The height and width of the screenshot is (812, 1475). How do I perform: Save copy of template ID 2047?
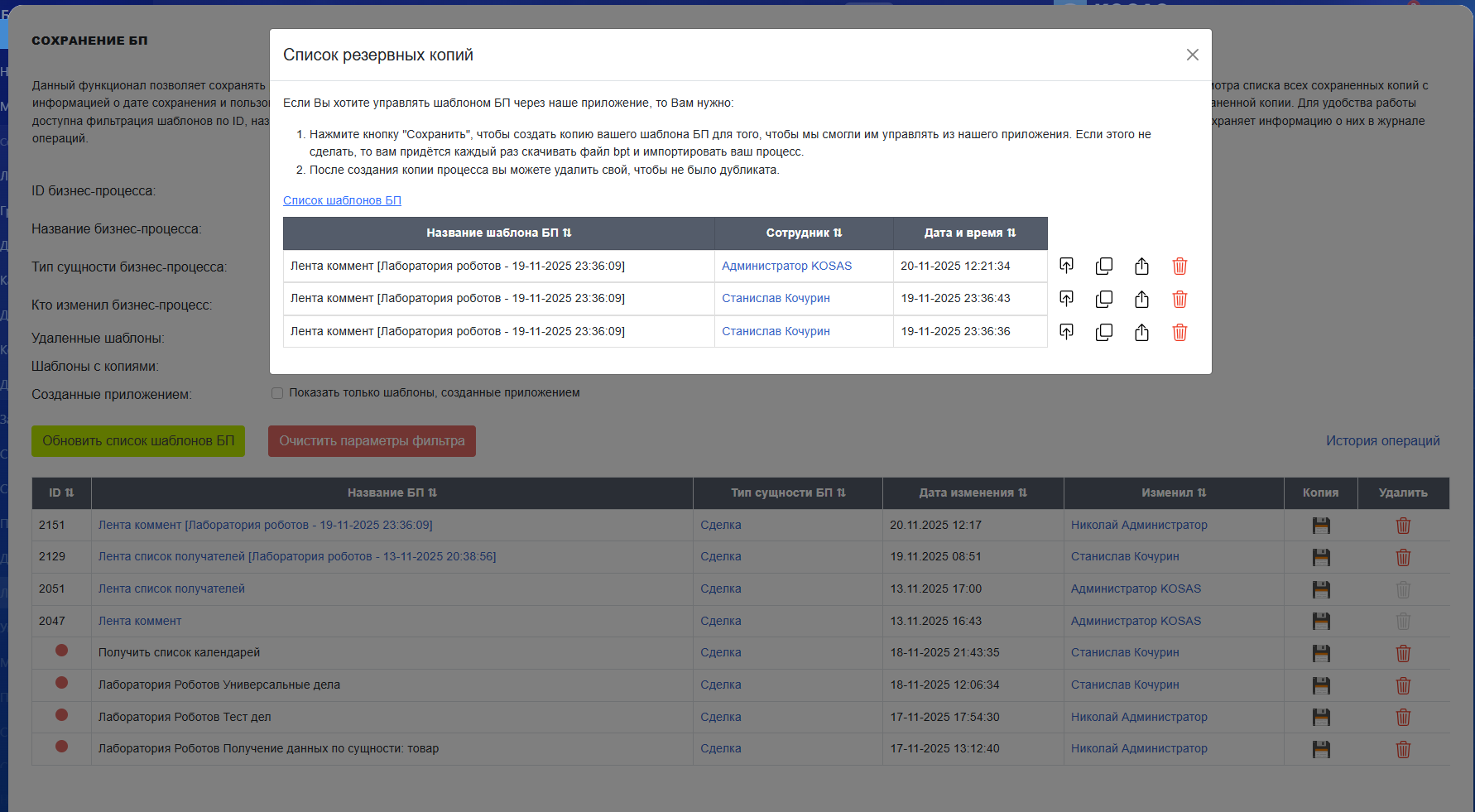coord(1321,621)
